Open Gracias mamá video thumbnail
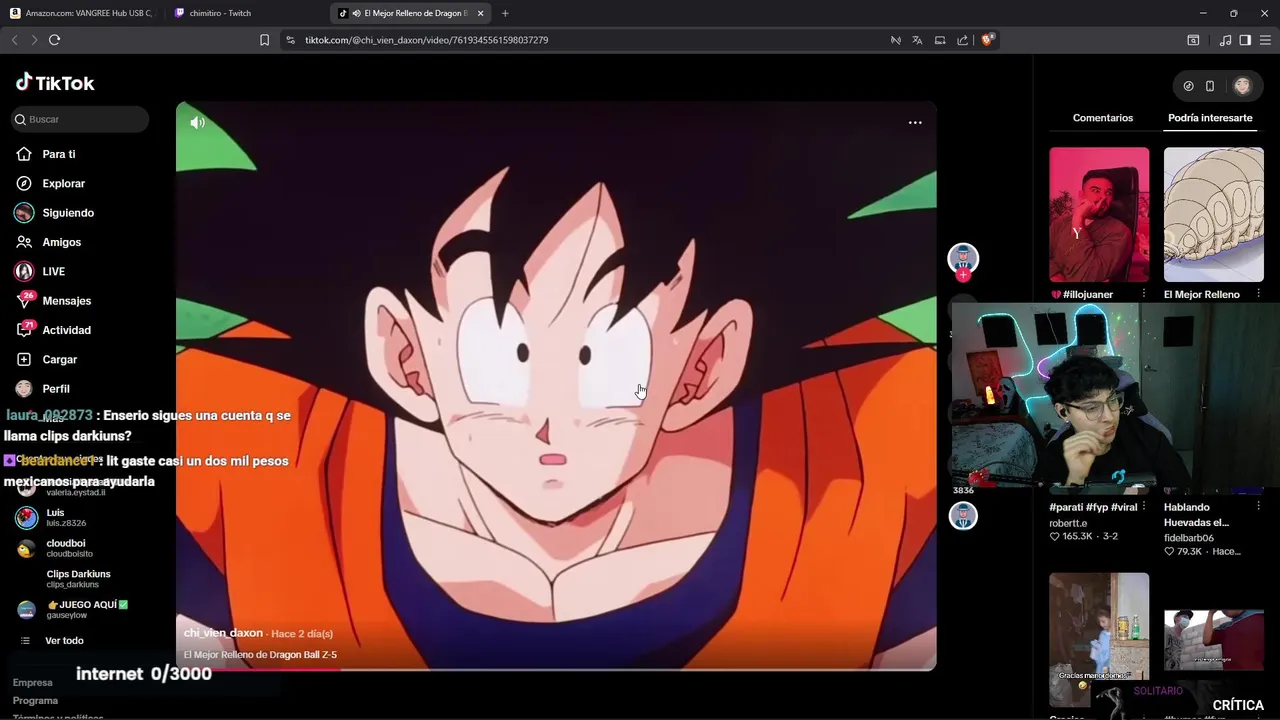Screen dimensions: 1280x720 (1099, 640)
